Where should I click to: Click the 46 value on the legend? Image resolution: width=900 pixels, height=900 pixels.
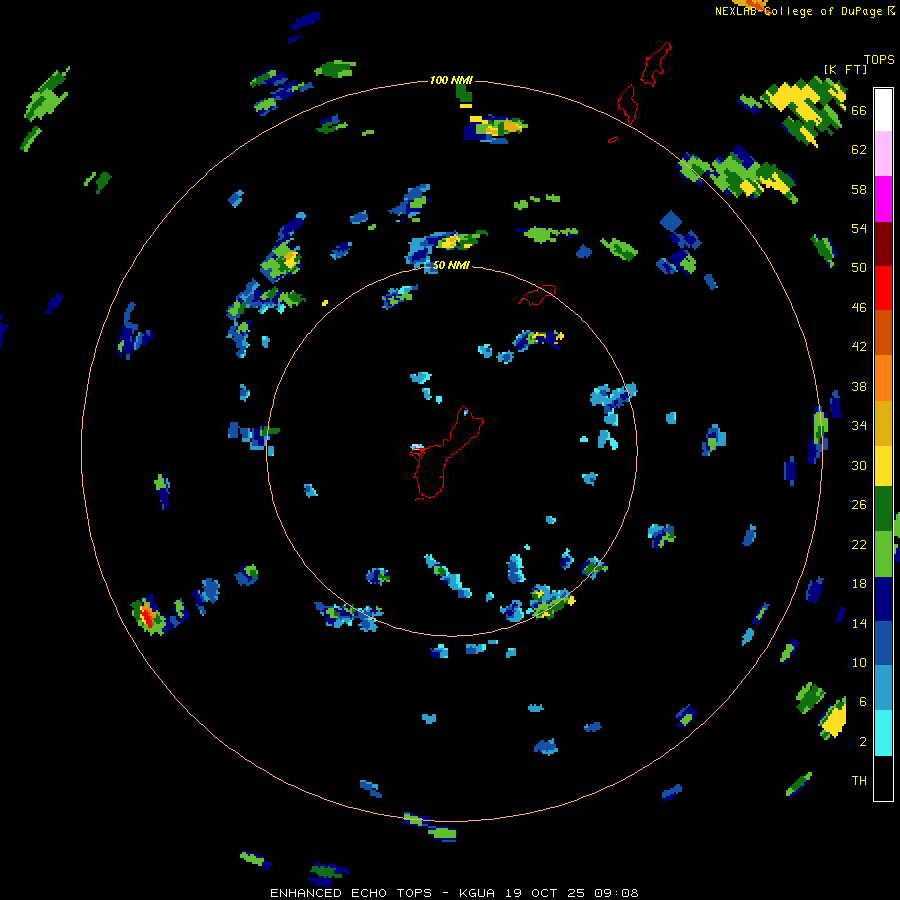(x=859, y=308)
